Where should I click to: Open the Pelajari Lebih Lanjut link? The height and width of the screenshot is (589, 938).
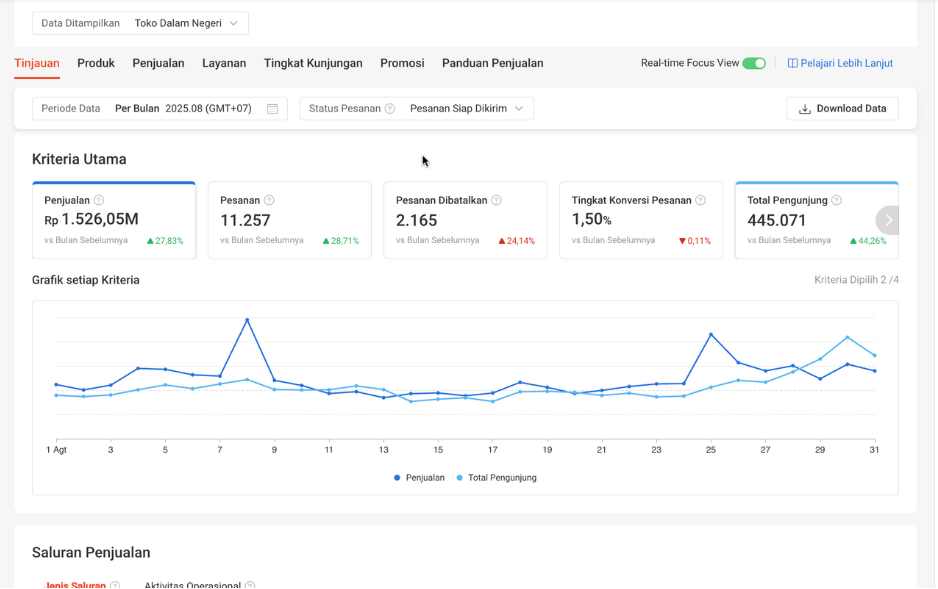click(840, 63)
